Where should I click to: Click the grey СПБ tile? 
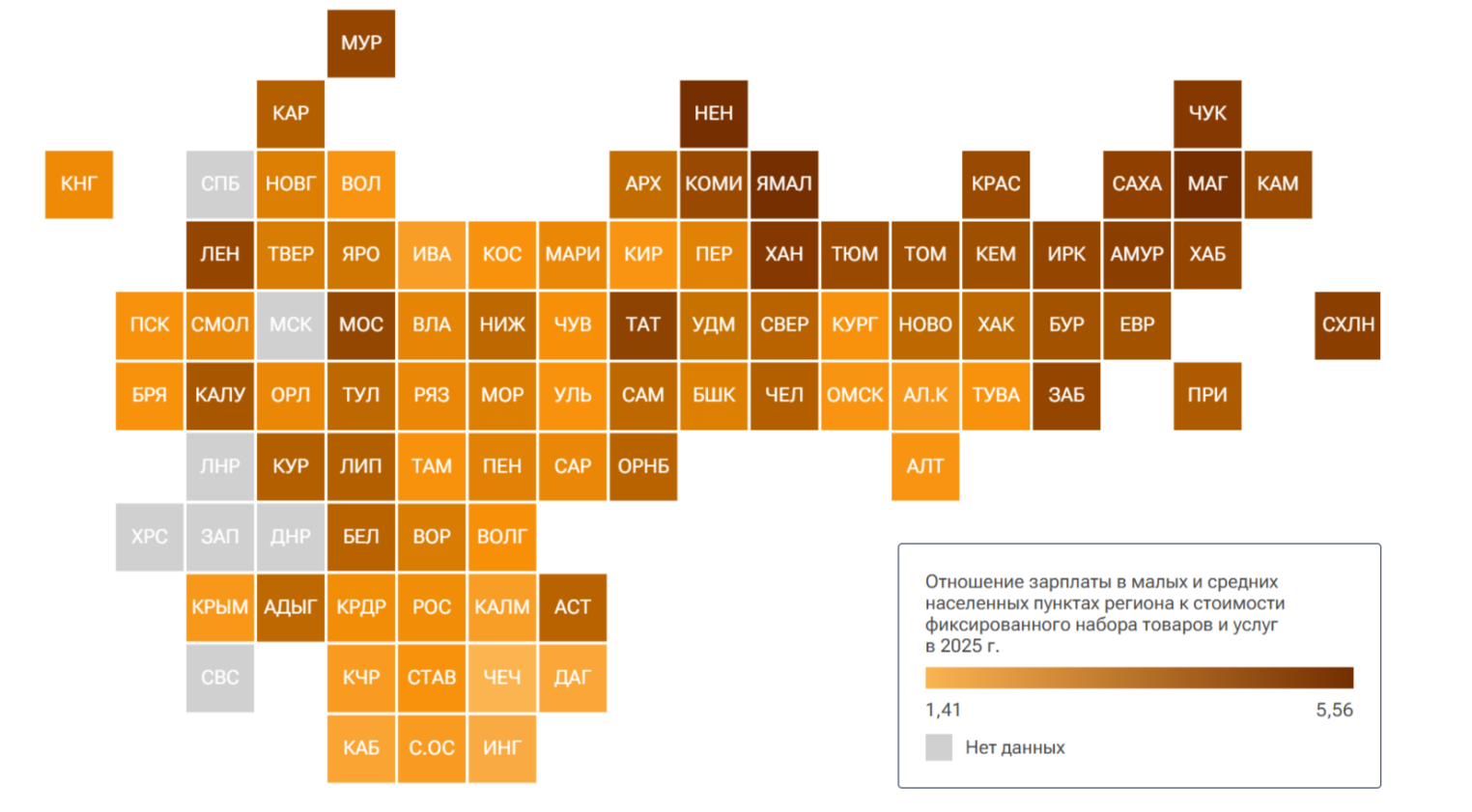pos(220,184)
